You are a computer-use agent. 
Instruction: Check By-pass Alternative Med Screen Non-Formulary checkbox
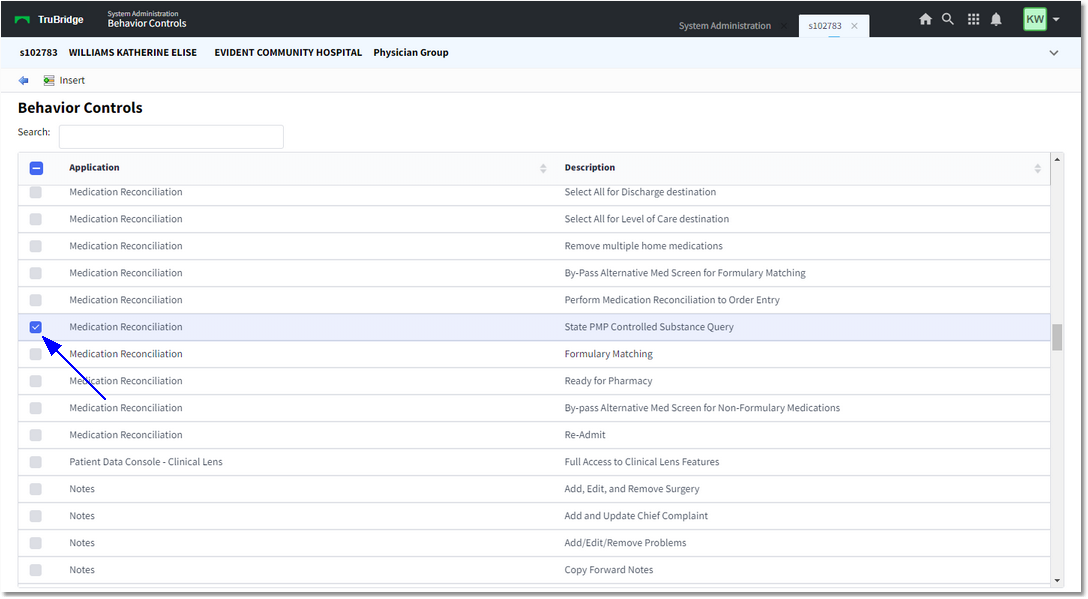(35, 408)
